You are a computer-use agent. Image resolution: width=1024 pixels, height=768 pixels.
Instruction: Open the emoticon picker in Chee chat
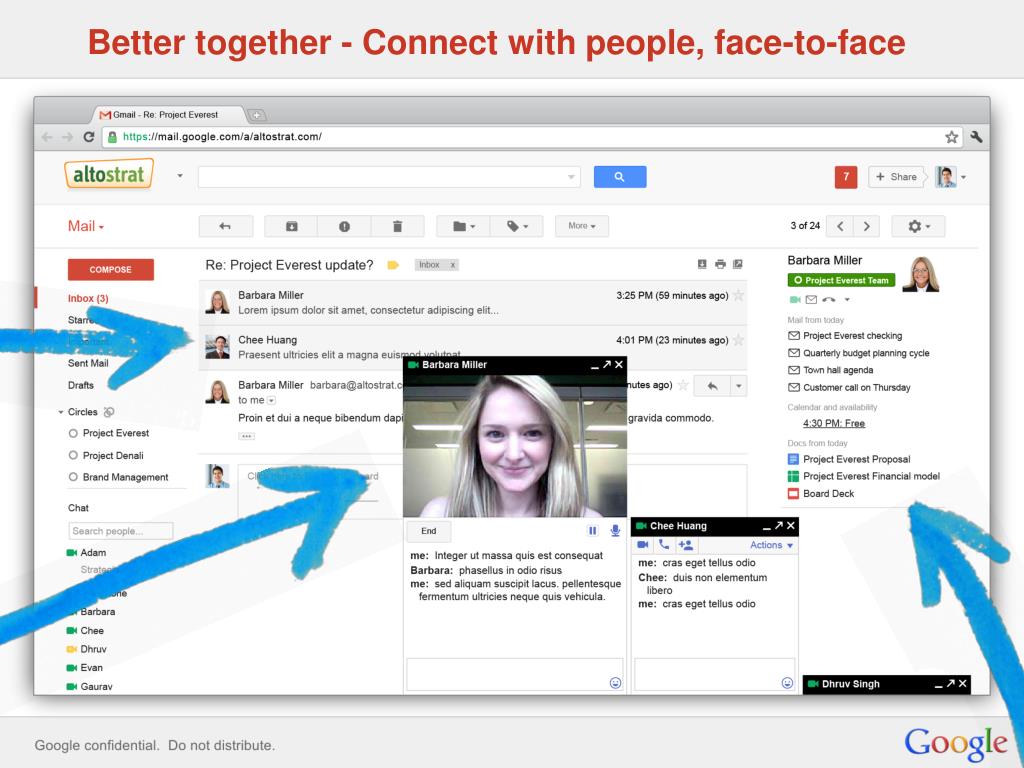(788, 683)
